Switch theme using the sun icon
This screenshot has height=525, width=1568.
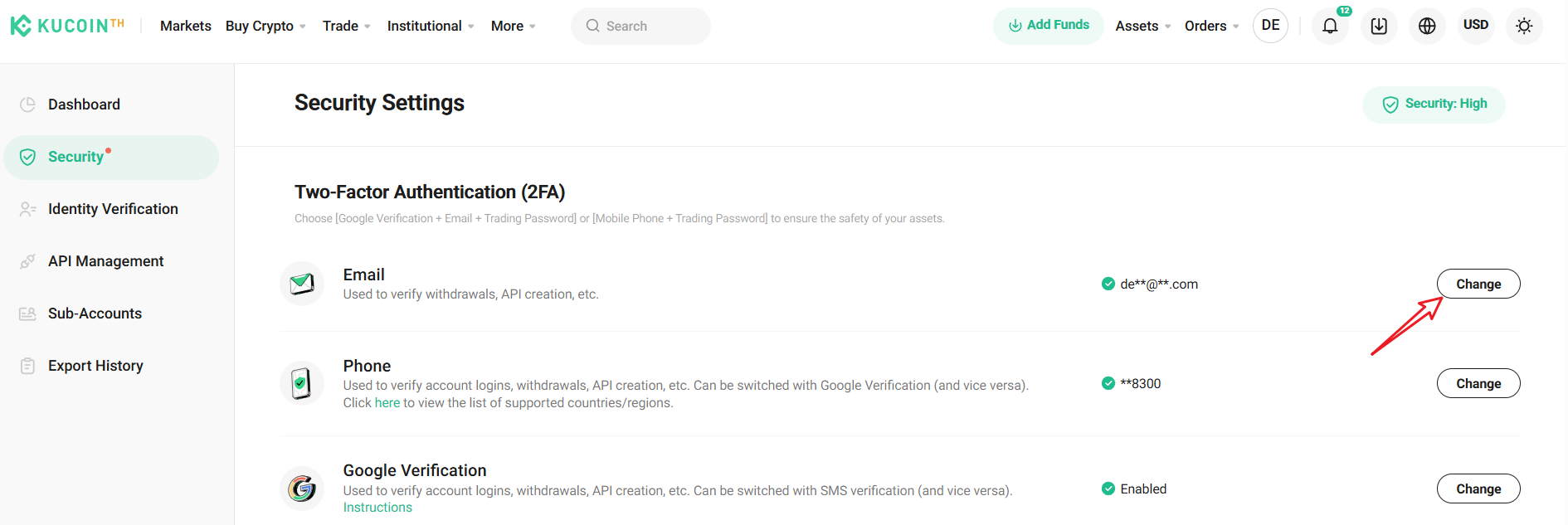[1524, 26]
